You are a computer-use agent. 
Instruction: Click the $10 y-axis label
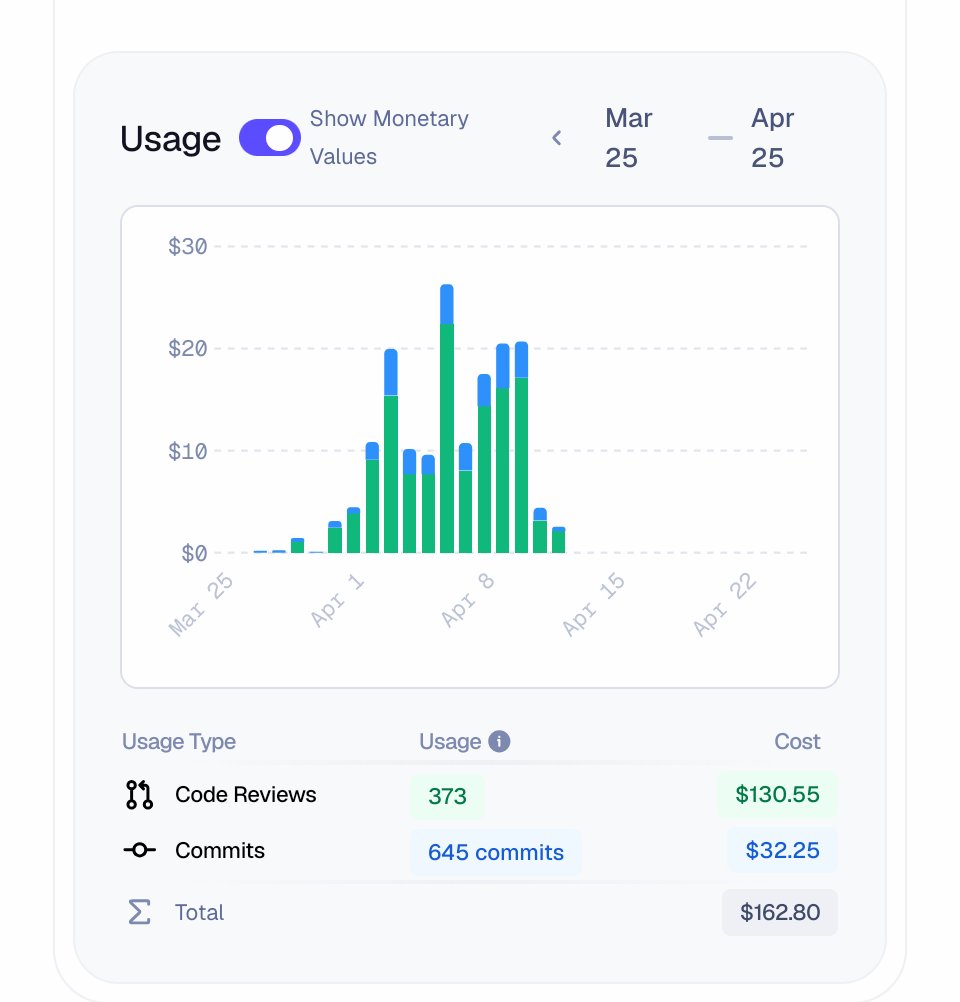tap(187, 452)
